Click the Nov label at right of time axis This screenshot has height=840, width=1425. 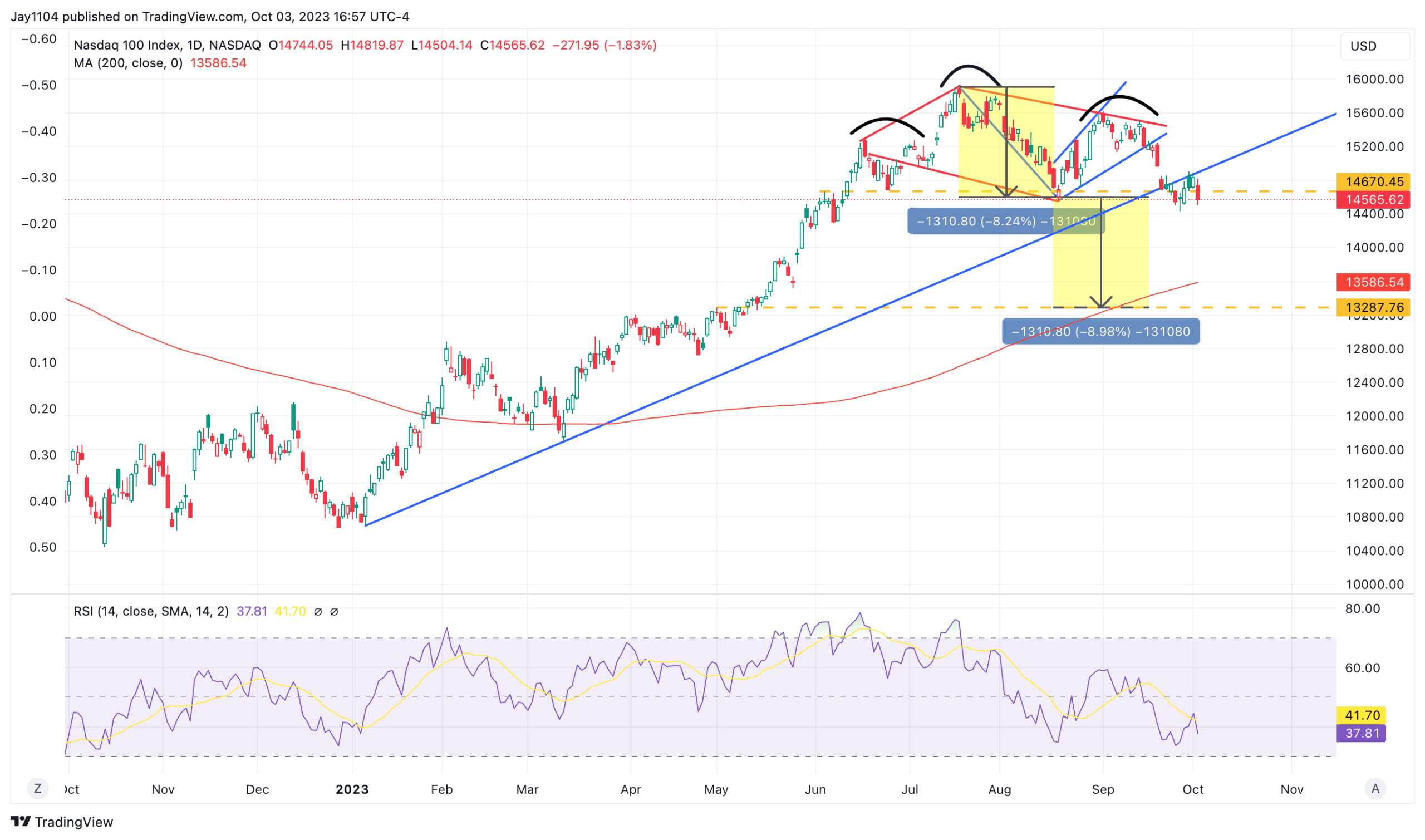click(x=1291, y=789)
